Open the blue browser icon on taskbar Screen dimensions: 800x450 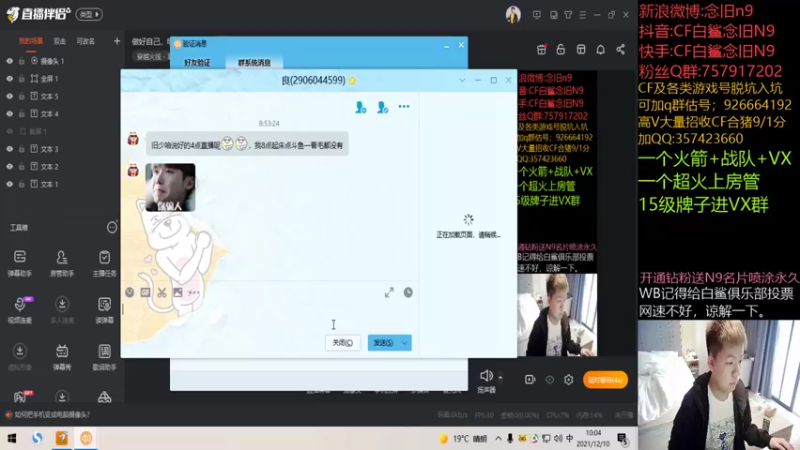click(x=37, y=438)
